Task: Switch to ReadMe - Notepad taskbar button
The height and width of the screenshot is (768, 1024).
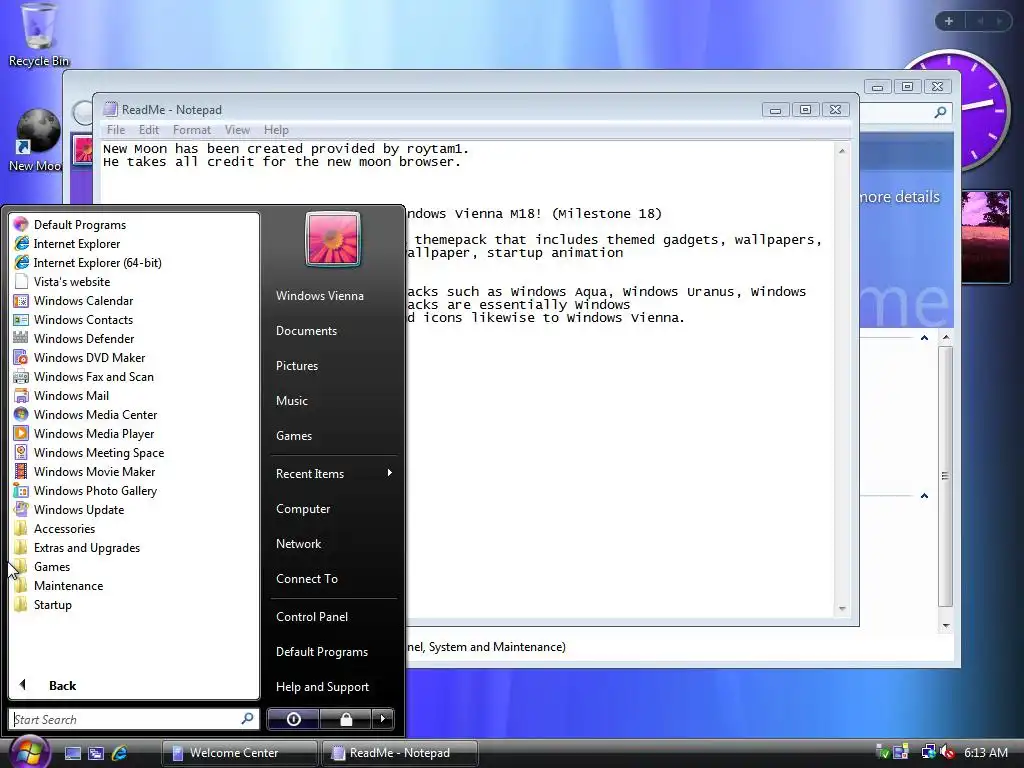Action: click(400, 753)
